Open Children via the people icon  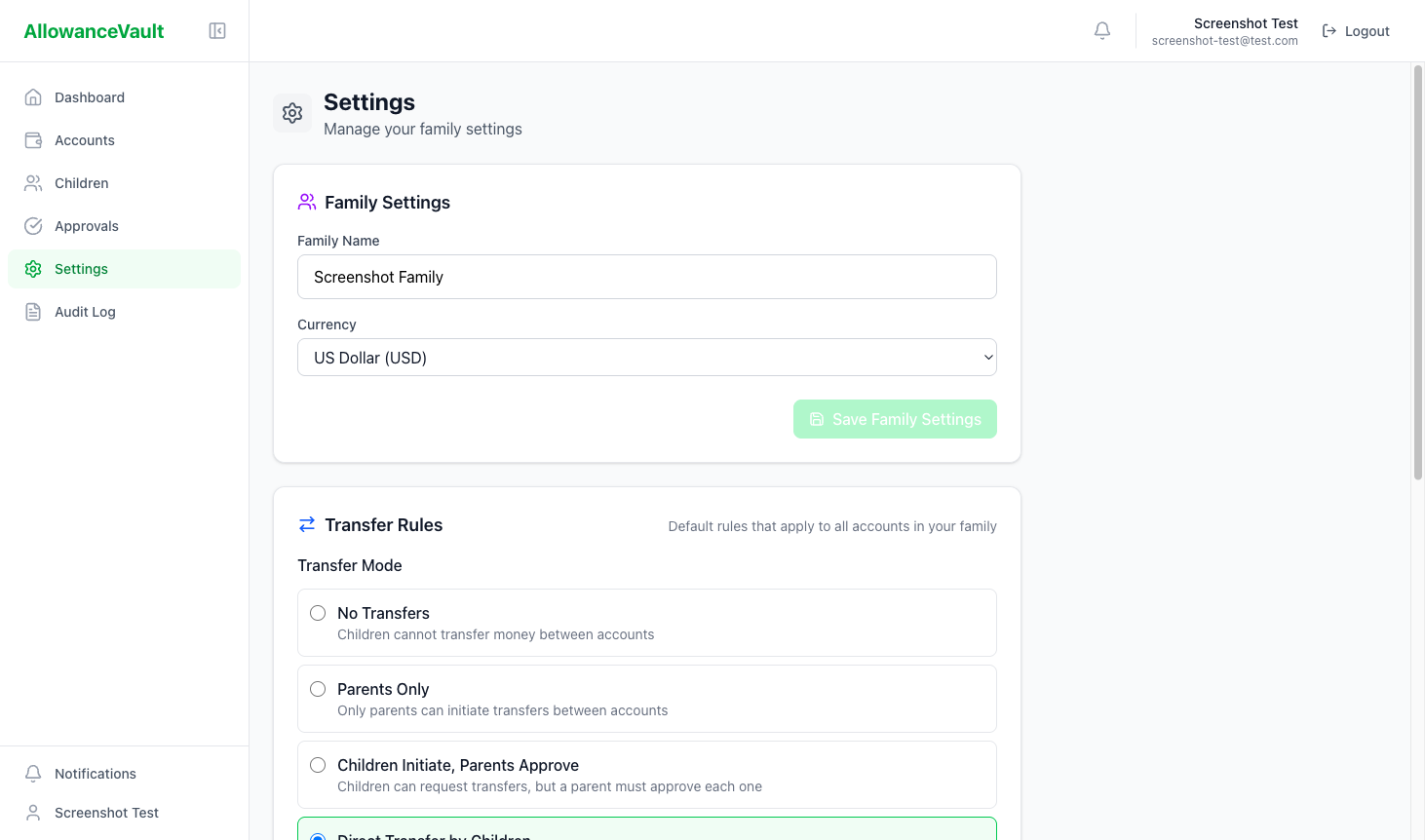point(33,182)
